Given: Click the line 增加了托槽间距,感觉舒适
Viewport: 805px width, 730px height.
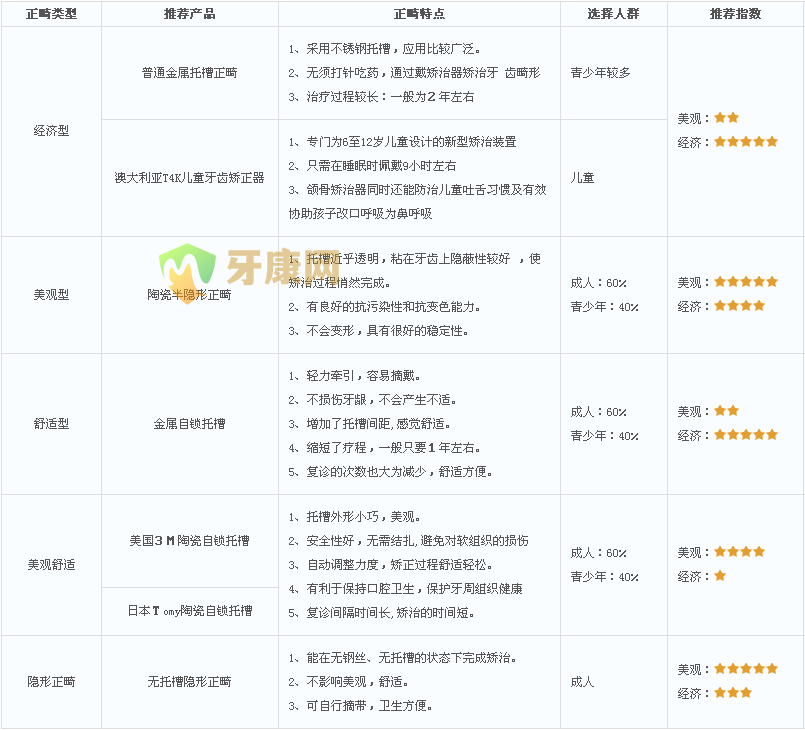Looking at the screenshot, I should 369,424.
